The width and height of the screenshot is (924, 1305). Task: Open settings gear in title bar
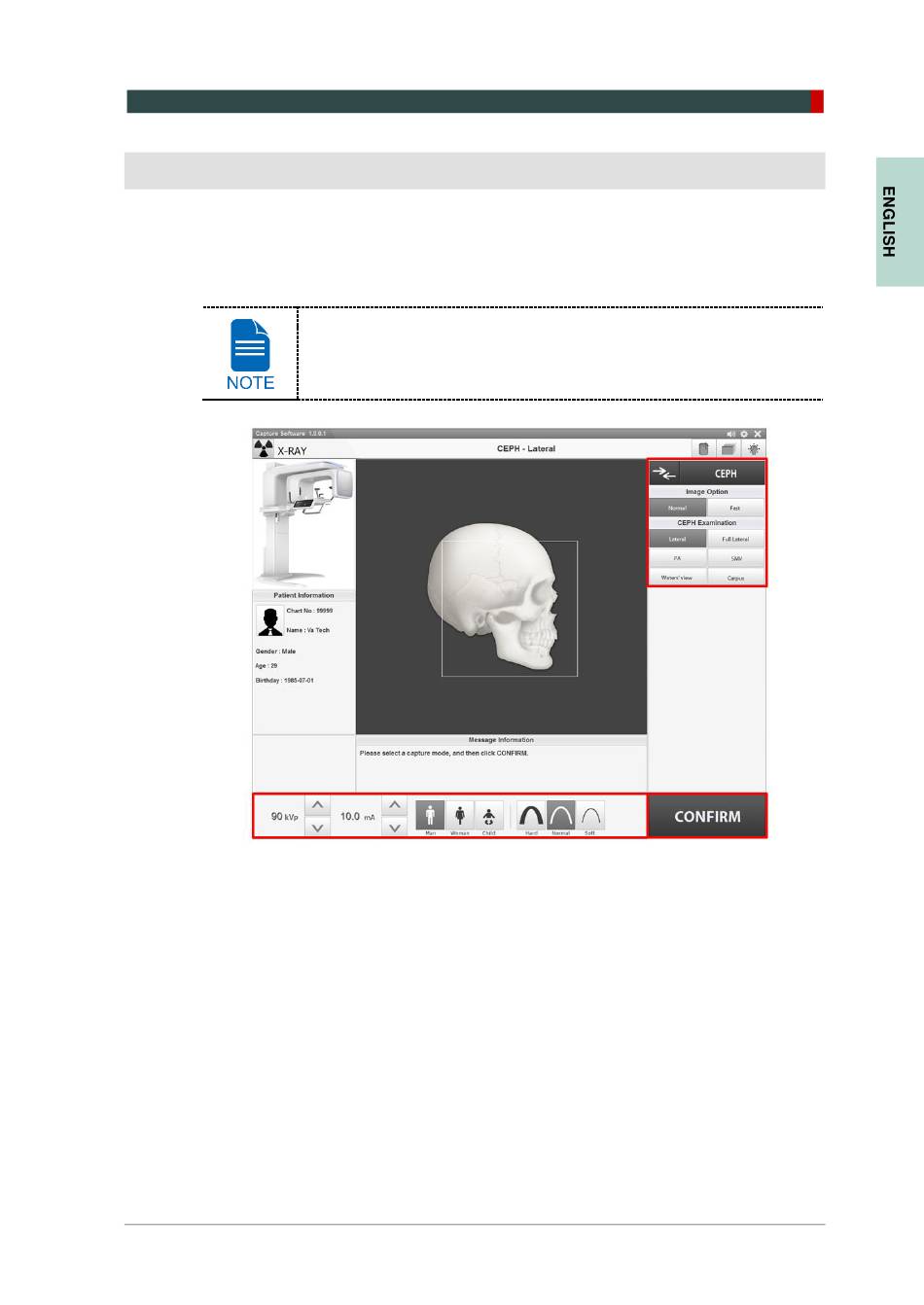point(744,434)
